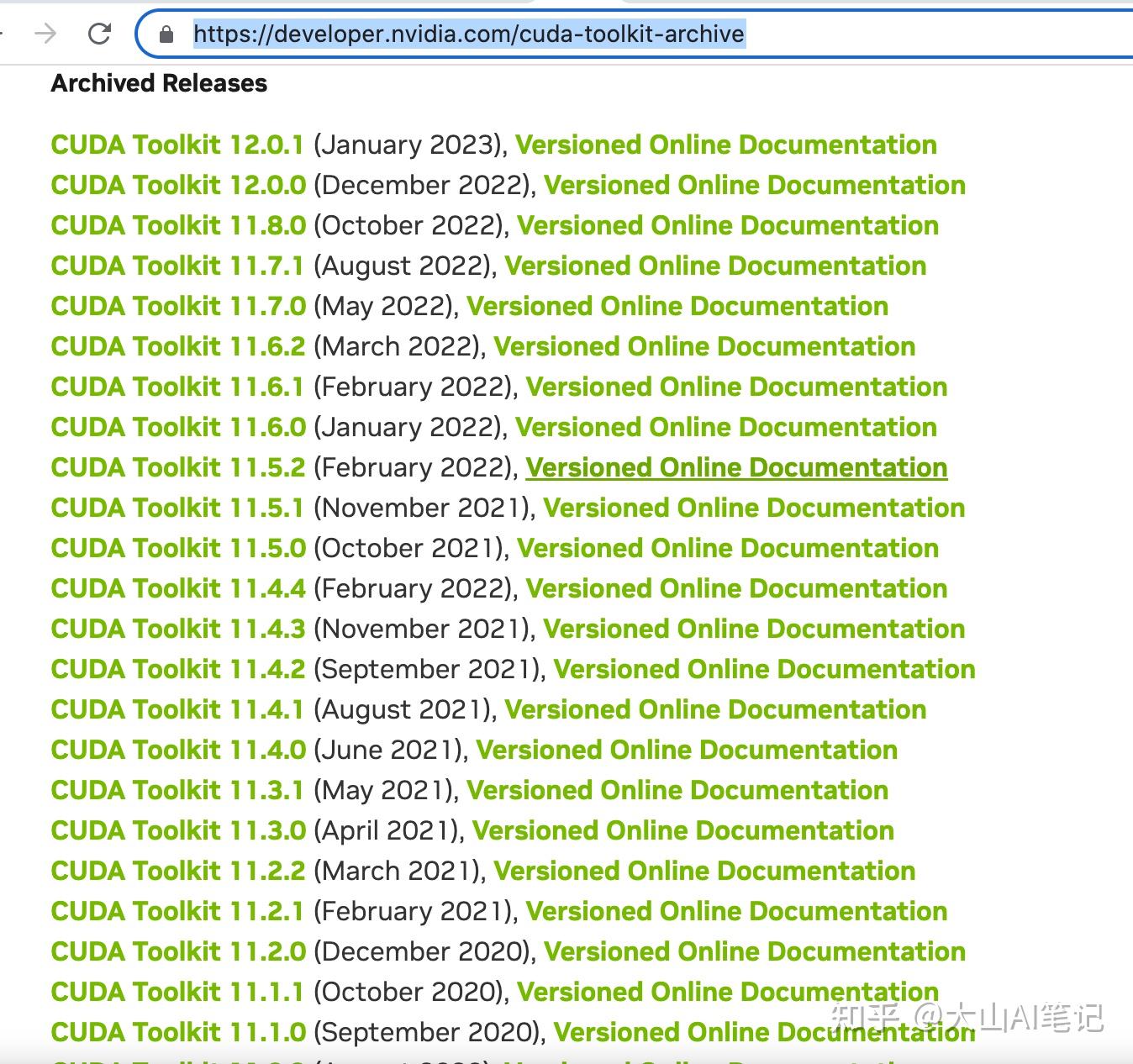
Task: Open CUDA Toolkit 11.6.2 archive link
Action: click(x=177, y=346)
